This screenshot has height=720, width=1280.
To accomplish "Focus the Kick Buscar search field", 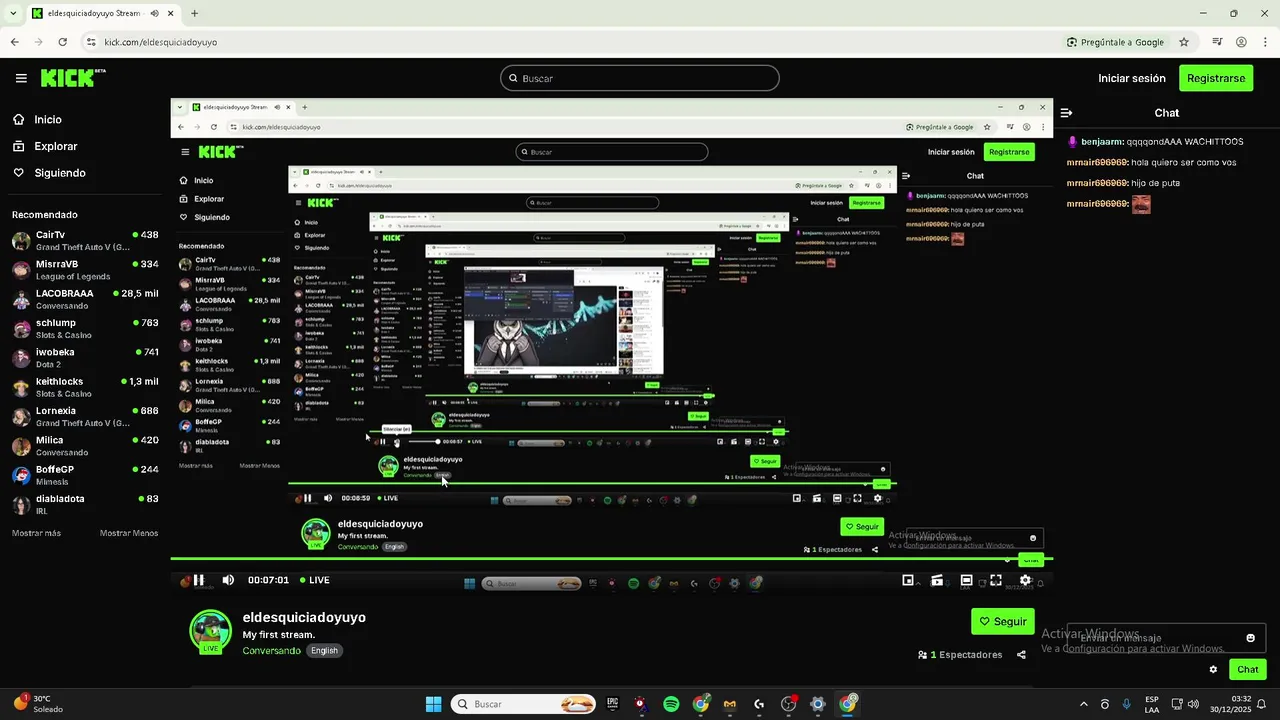I will tap(640, 78).
